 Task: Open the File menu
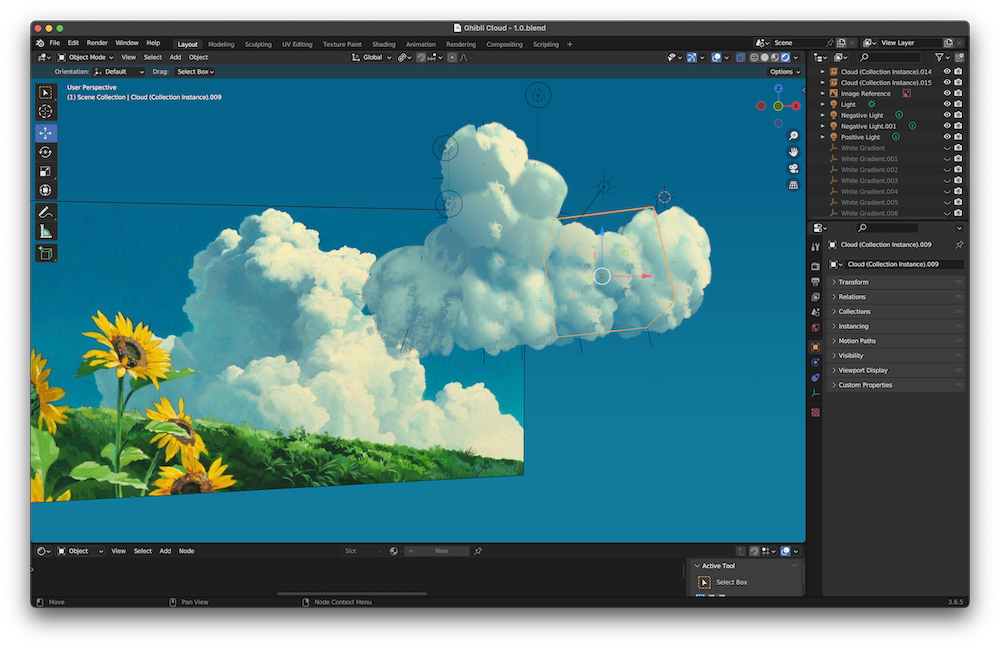(55, 43)
